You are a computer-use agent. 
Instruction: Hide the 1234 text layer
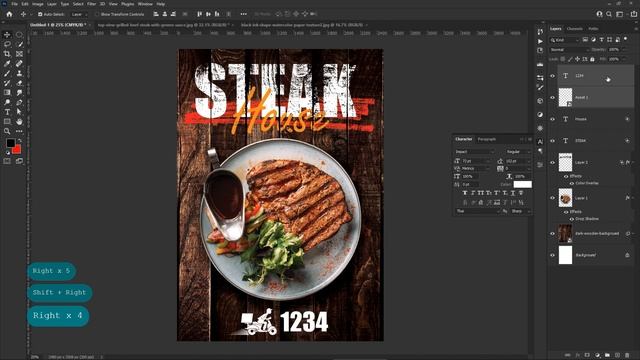coord(553,76)
